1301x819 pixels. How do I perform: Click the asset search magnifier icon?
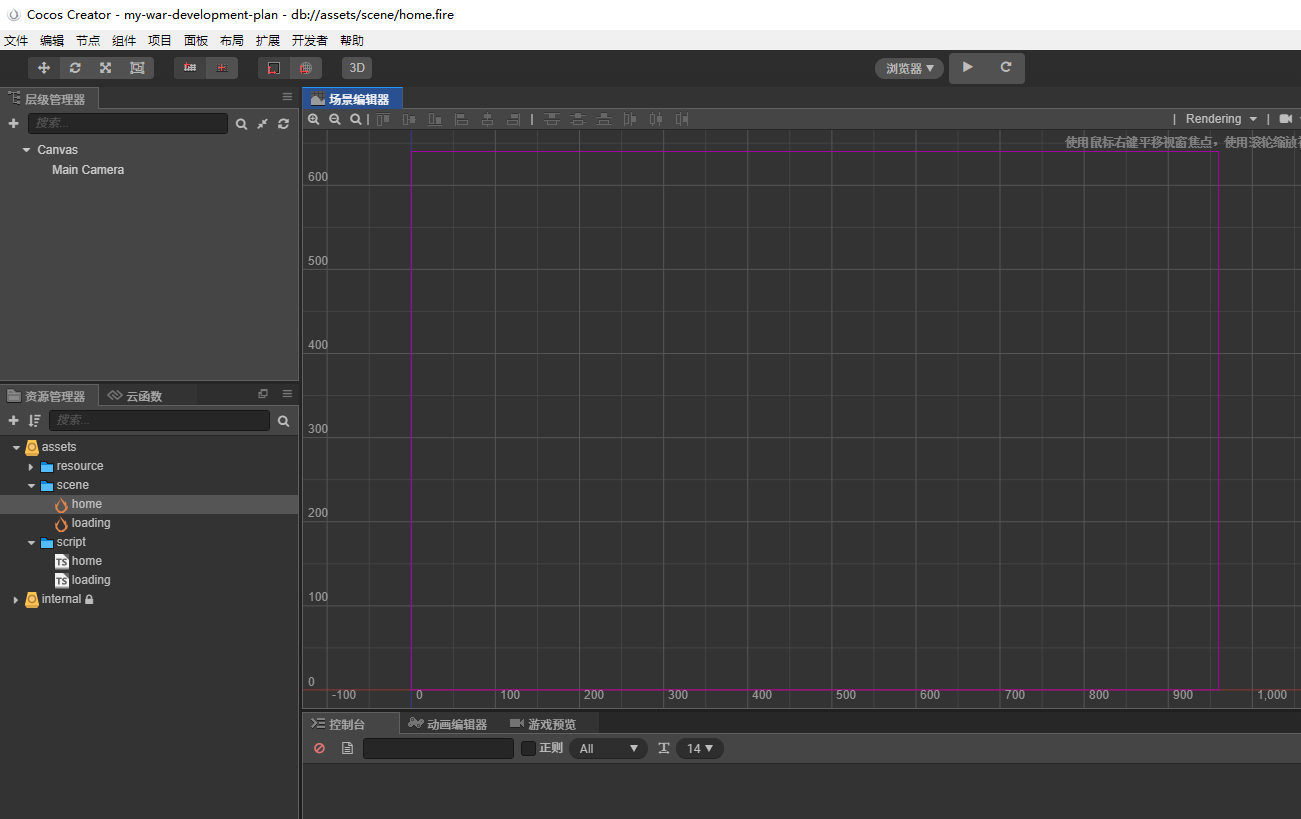(283, 421)
